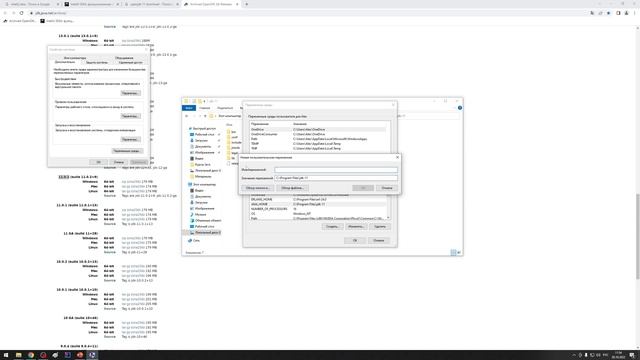Open the Hardware tab in System Properties

coord(124,58)
